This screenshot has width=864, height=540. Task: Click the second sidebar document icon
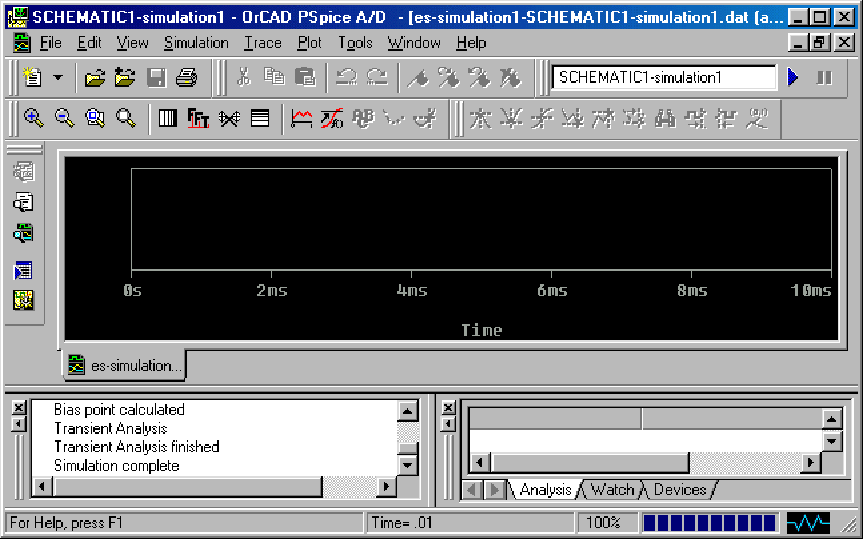(23, 202)
